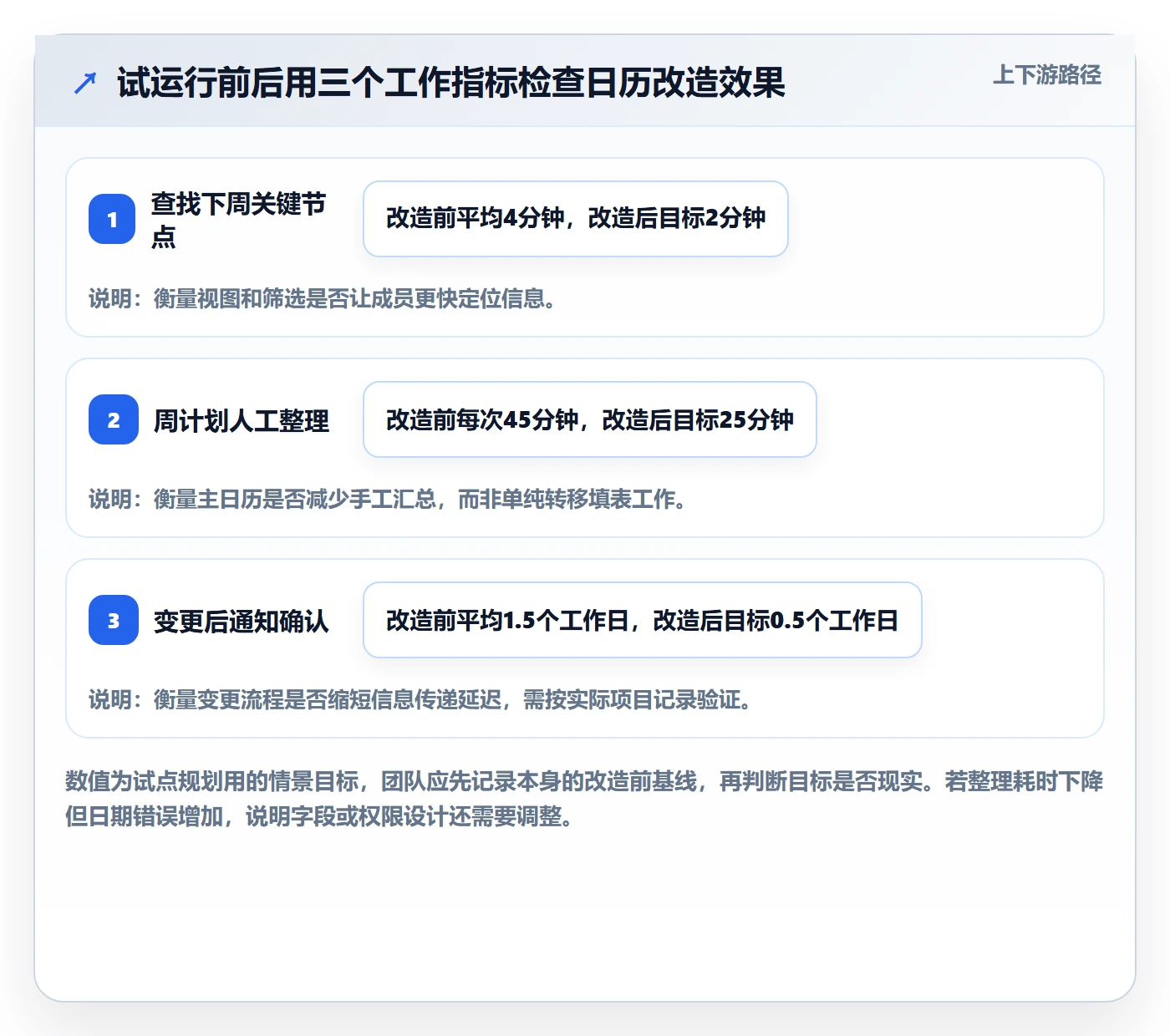
Task: Click the 改造前每次45分钟，改造后目标25分钟 value box
Action: coord(590,419)
